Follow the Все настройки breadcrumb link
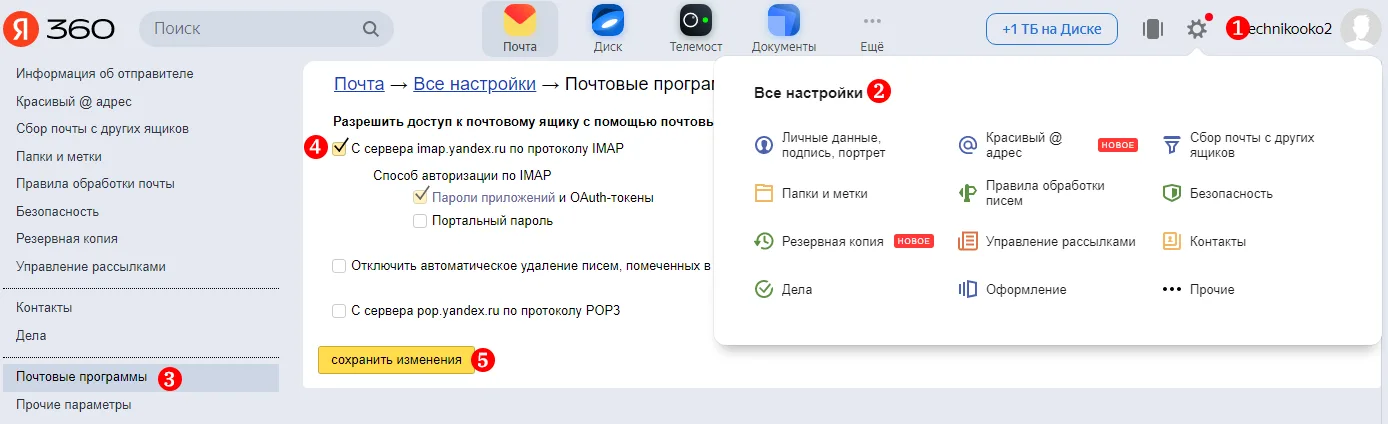1388x424 pixels. (474, 84)
